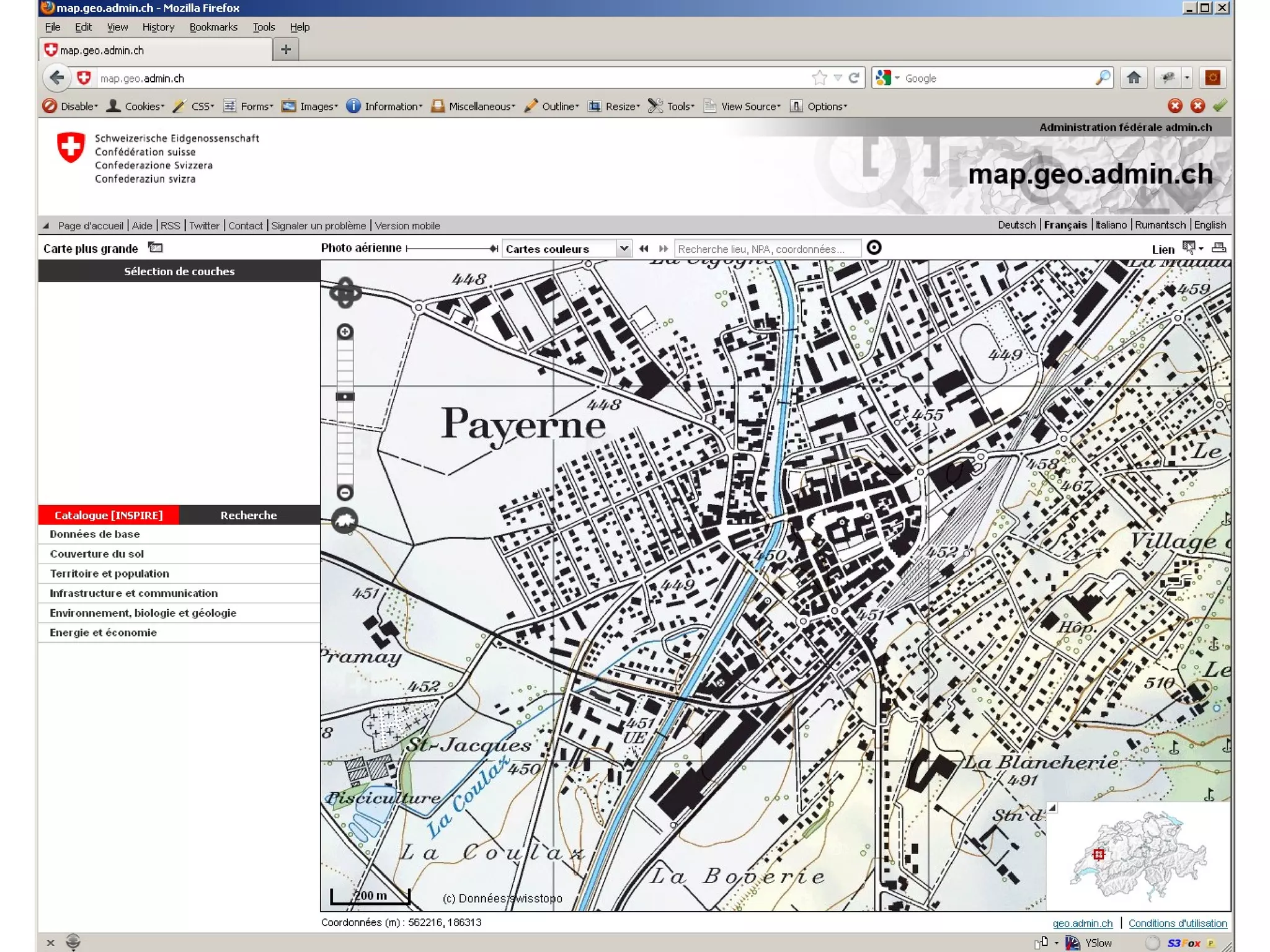
Task: Click the Photo aérienne opacity slider
Action: pyautogui.click(x=451, y=249)
